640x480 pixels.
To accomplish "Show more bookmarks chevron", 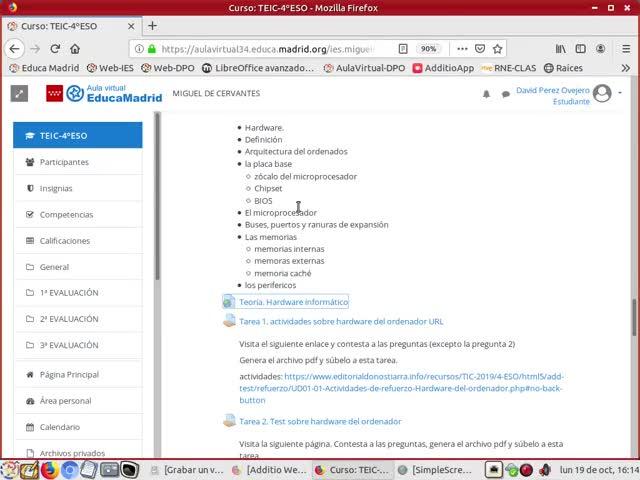I will 626,68.
